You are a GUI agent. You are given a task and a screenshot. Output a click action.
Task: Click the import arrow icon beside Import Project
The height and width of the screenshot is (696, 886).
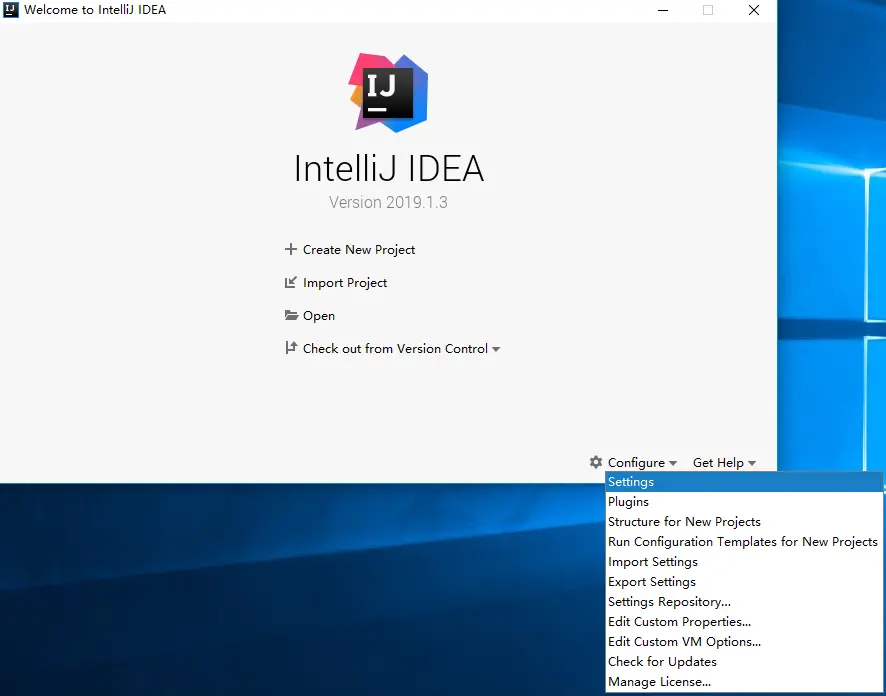coord(290,282)
